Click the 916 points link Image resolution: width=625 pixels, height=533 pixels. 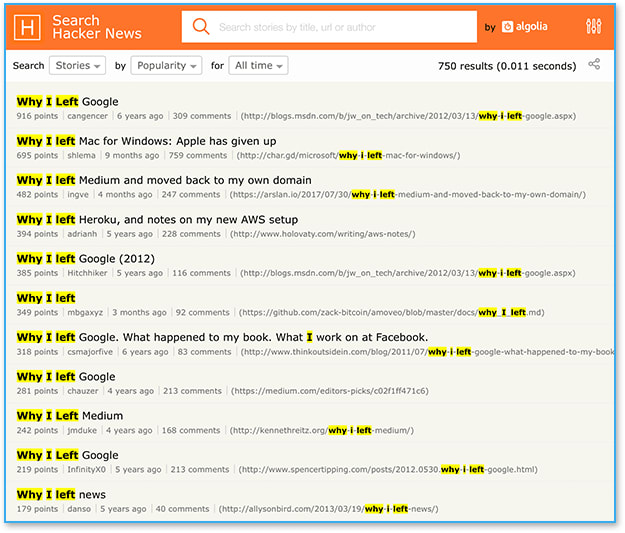(x=37, y=116)
